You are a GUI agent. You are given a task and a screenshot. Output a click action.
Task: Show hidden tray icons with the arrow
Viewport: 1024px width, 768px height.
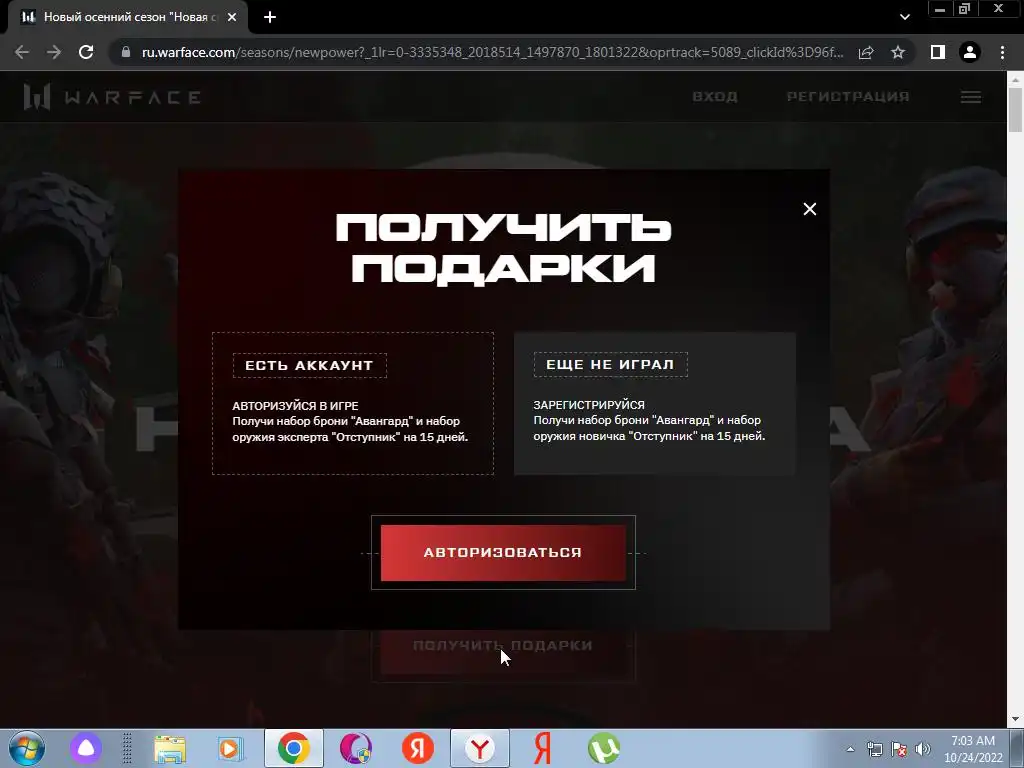(x=850, y=749)
